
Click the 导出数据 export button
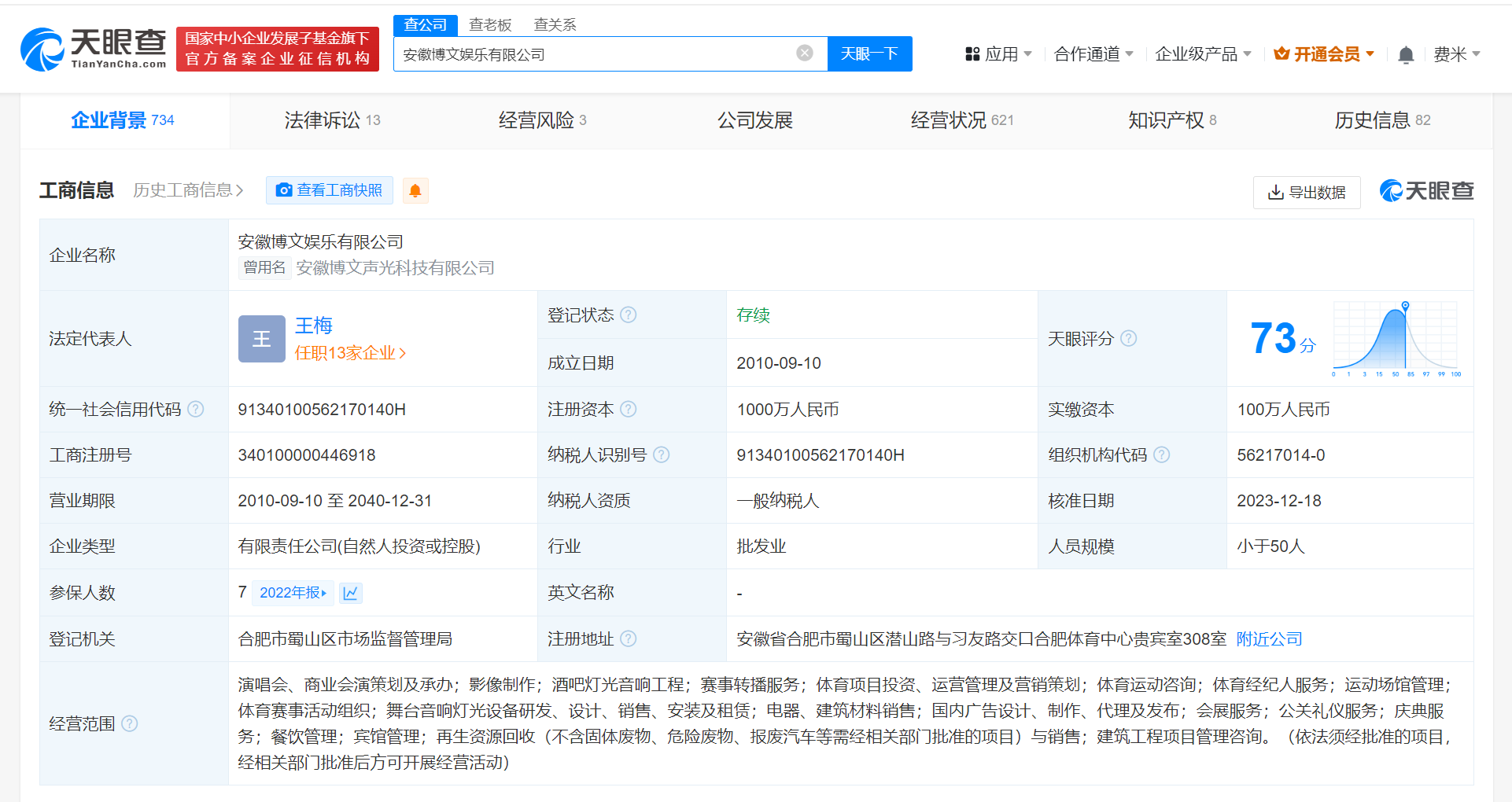tap(1307, 193)
